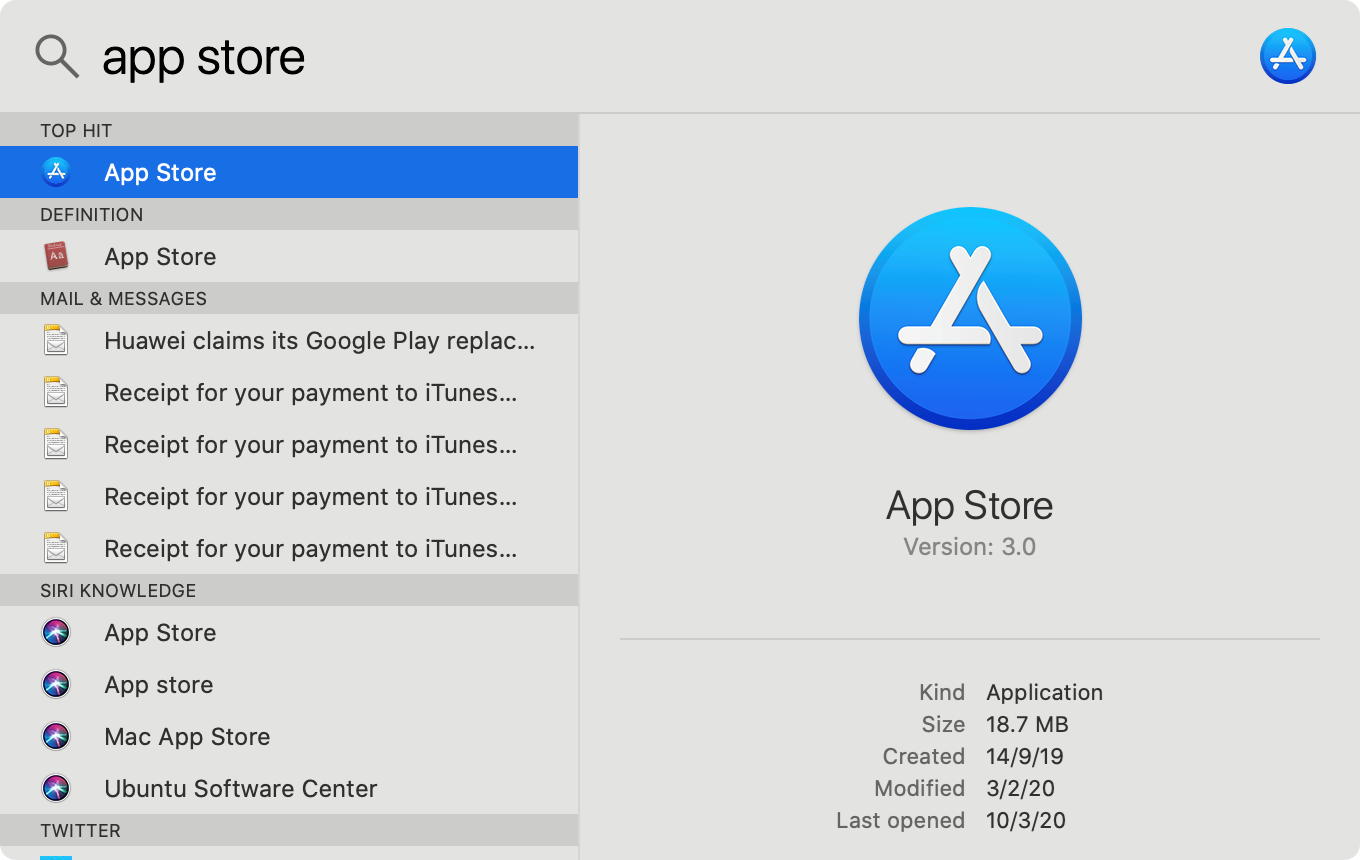Image resolution: width=1360 pixels, height=860 pixels.
Task: Click the mail icon next to the Huawei message
Action: coord(56,340)
